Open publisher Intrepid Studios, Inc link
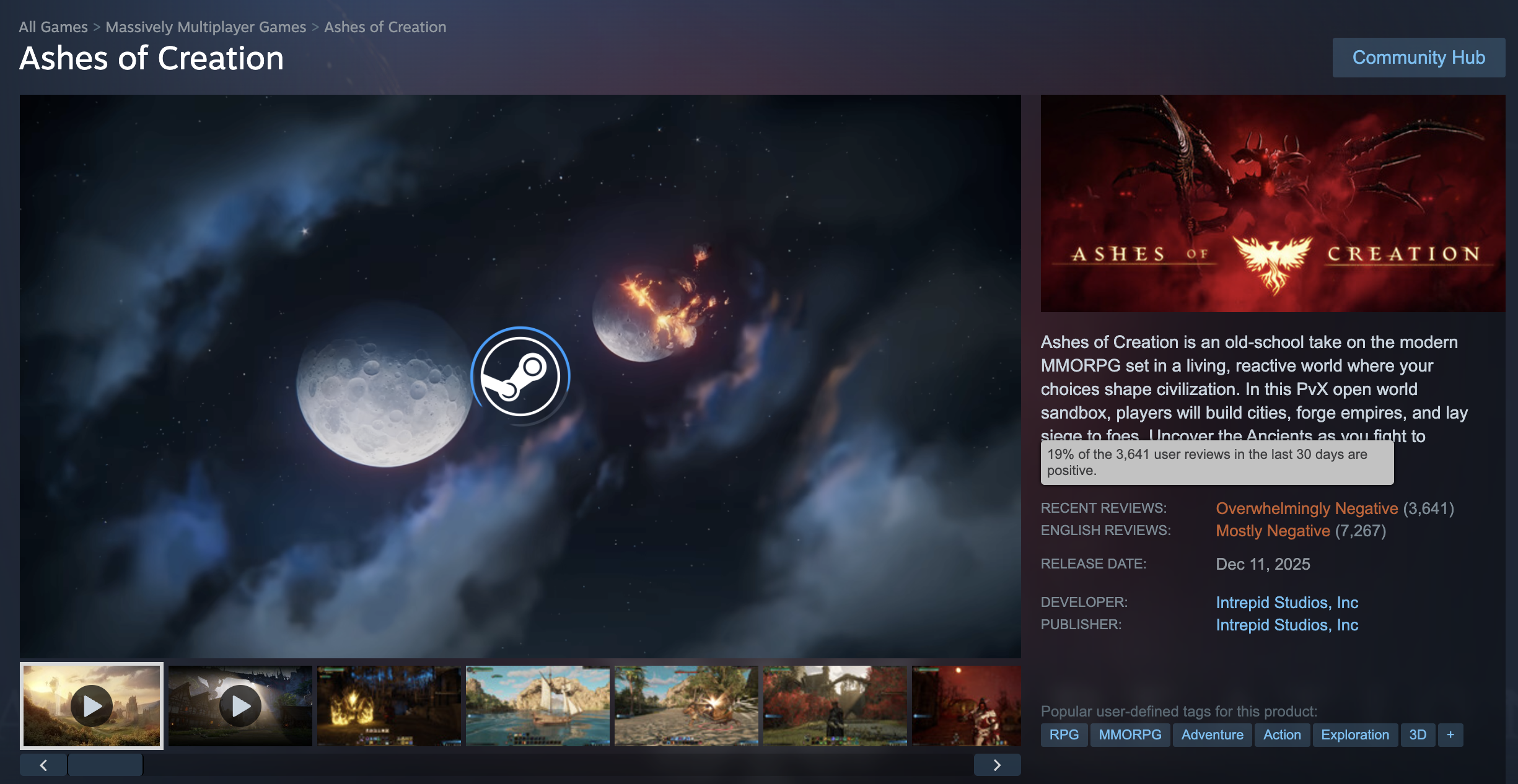This screenshot has width=1518, height=784. [x=1286, y=625]
